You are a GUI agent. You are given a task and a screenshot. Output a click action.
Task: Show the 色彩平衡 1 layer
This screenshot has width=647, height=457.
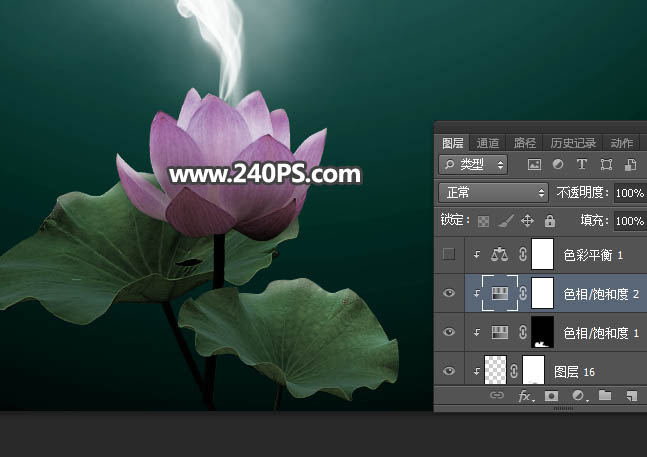pos(449,255)
